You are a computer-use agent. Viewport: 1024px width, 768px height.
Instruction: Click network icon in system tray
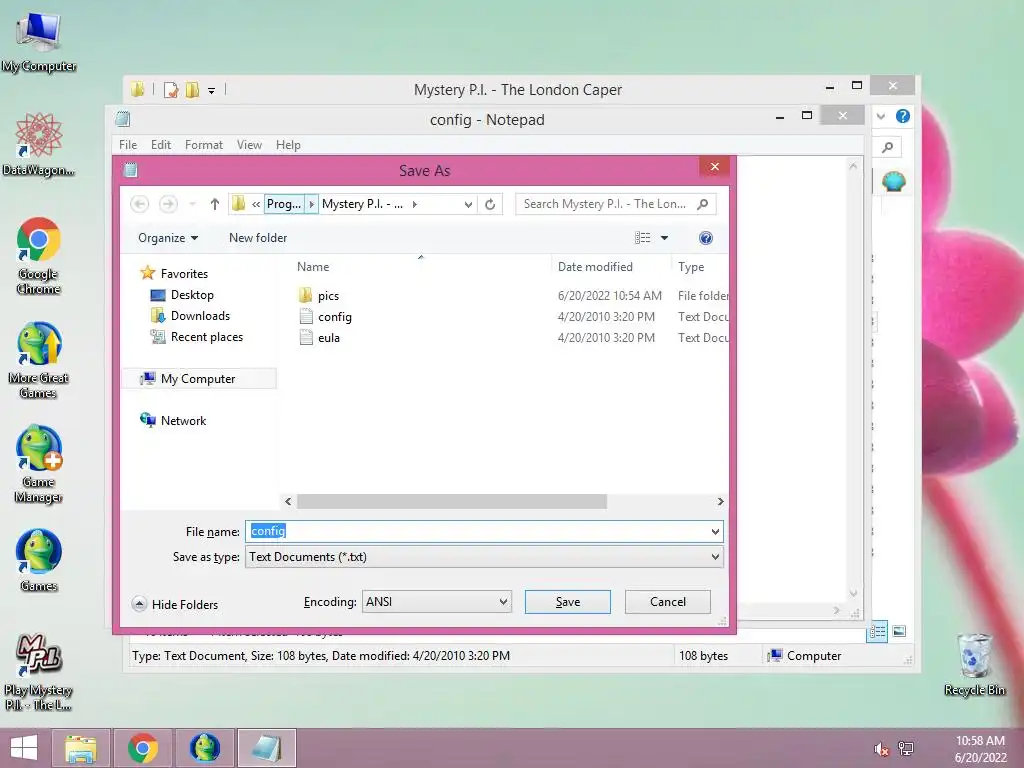point(906,748)
